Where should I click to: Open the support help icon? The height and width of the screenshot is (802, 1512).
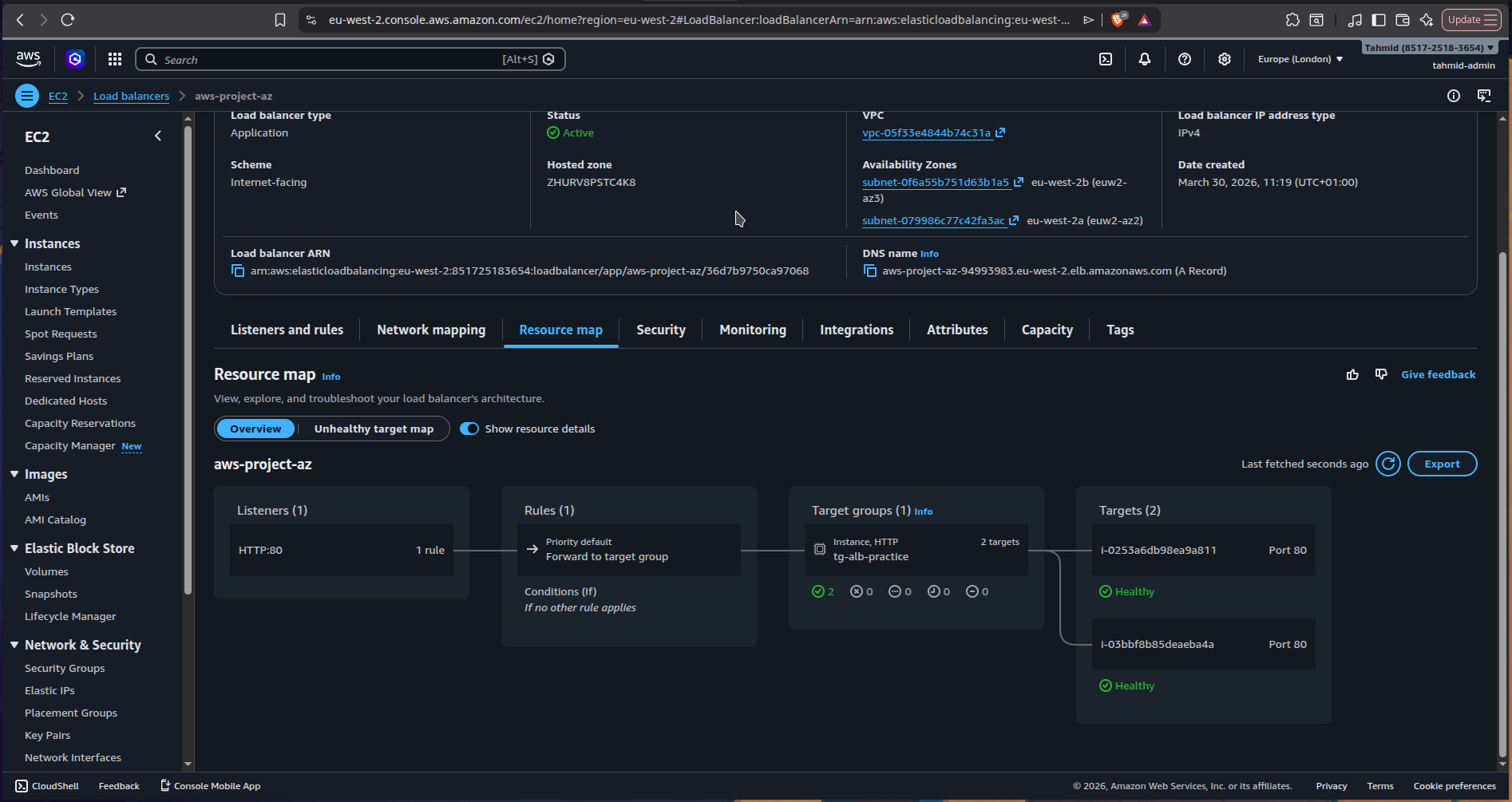point(1185,59)
